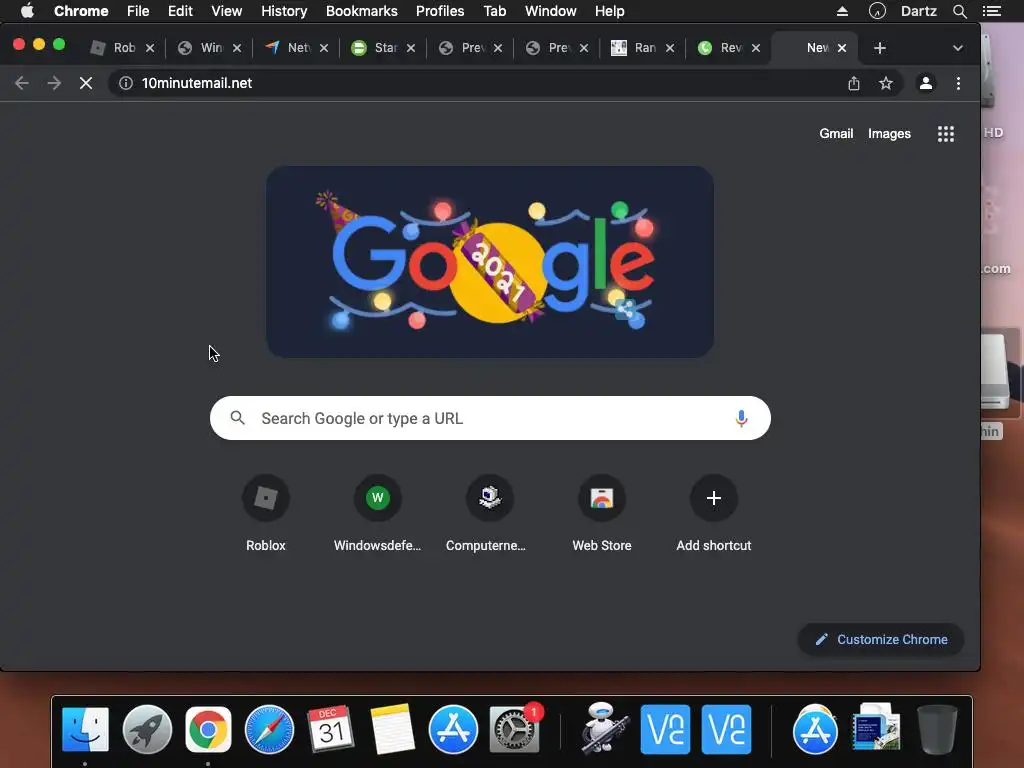Open the View menu

[226, 11]
